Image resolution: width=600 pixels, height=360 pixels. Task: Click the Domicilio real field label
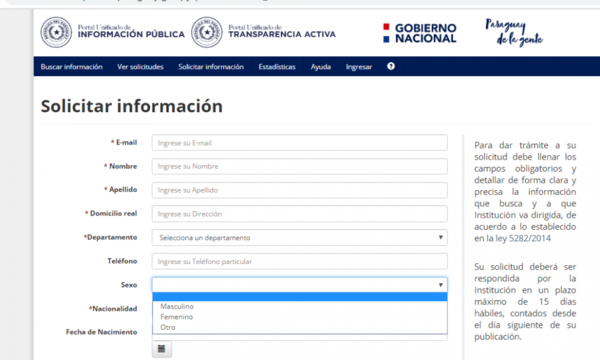(111, 213)
